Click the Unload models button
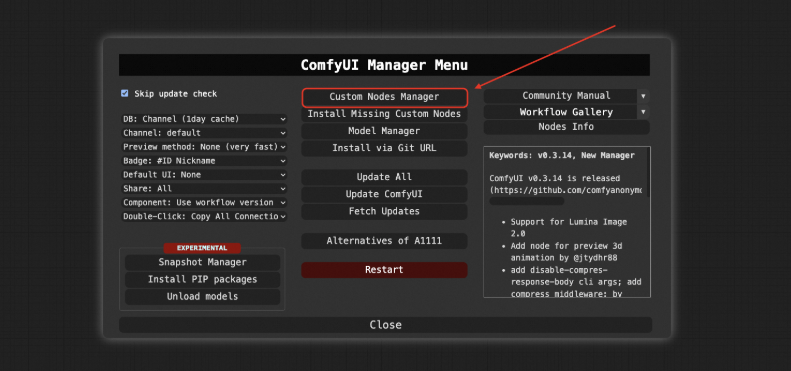Image resolution: width=791 pixels, height=371 pixels. click(202, 297)
